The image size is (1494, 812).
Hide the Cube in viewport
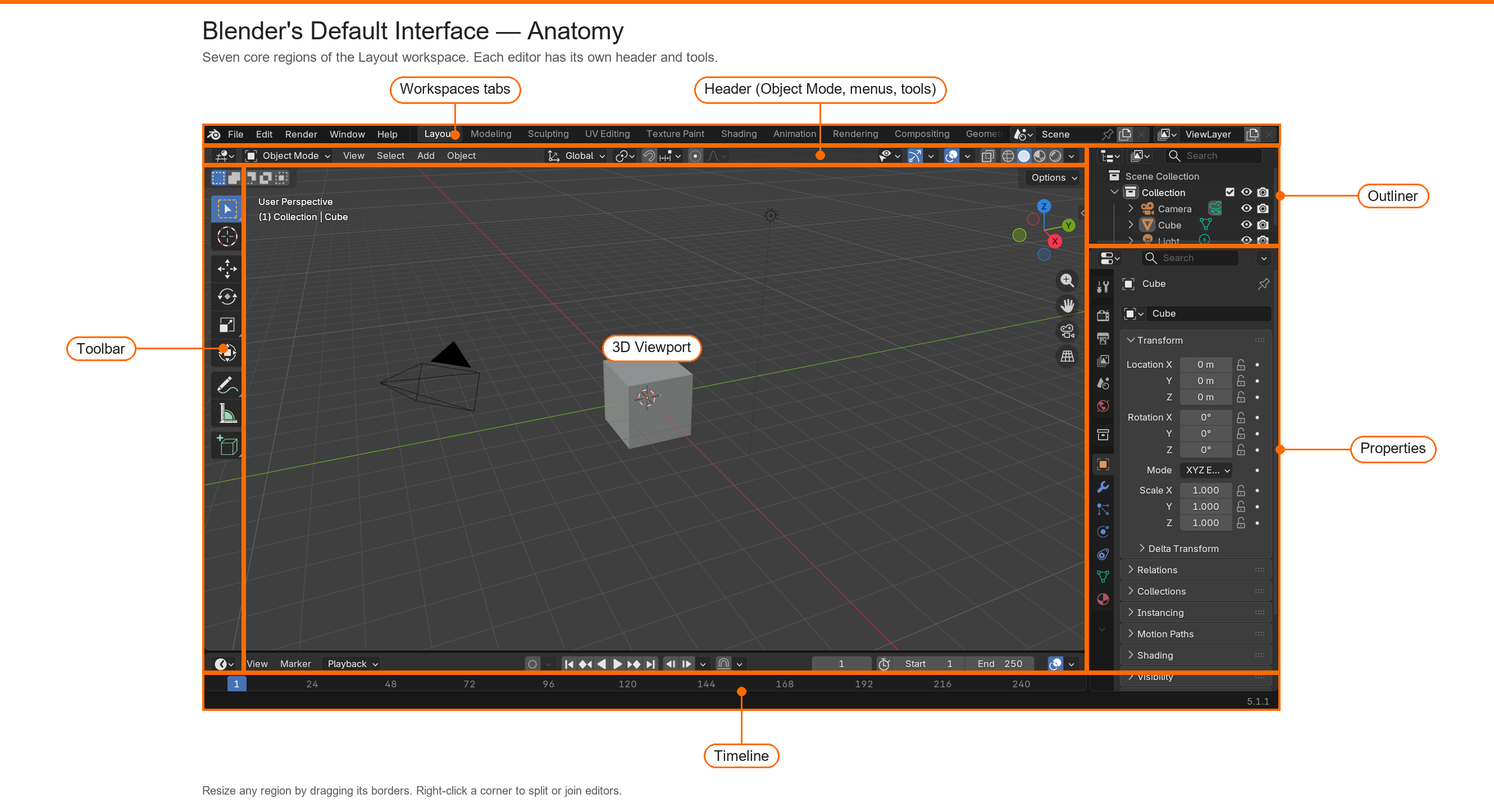[1246, 225]
